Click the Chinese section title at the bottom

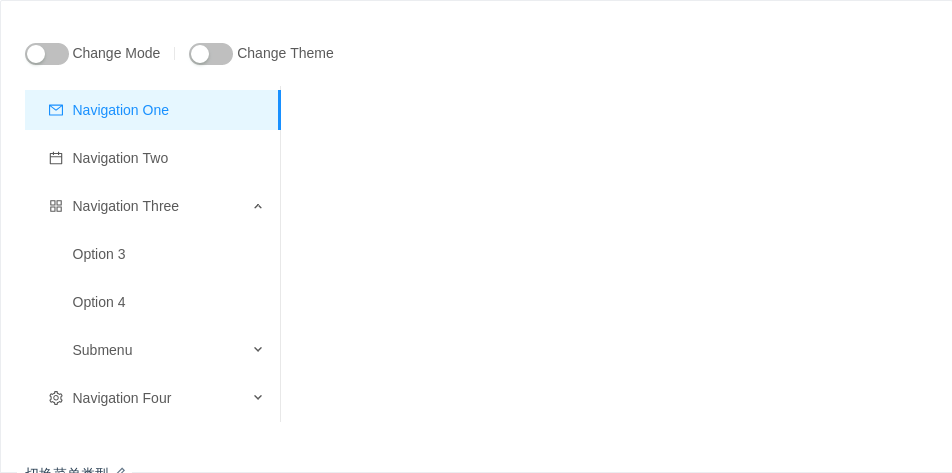[67, 471]
